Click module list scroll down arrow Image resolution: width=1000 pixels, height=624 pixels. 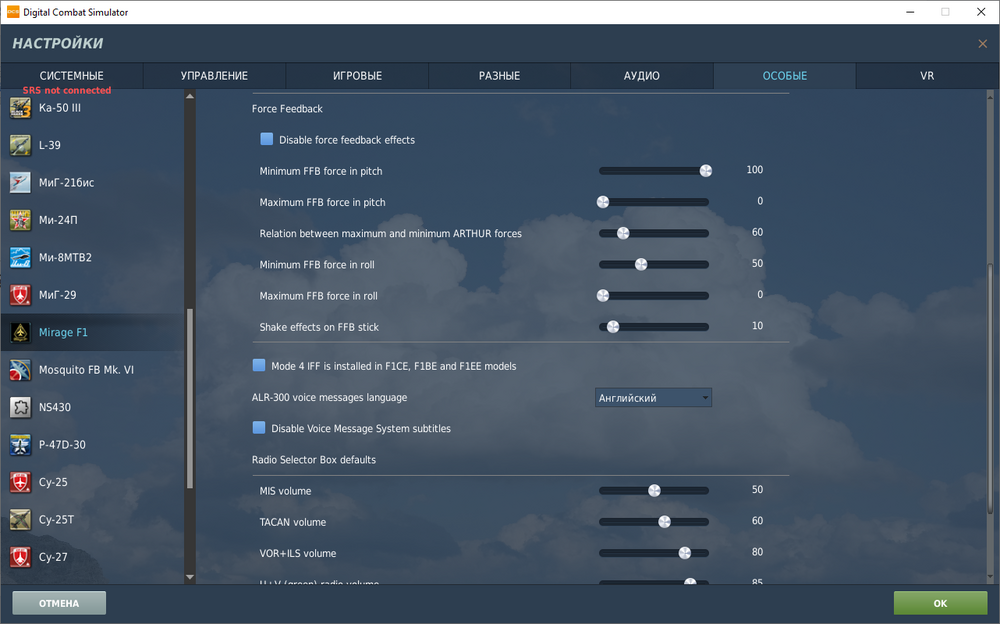pos(189,577)
